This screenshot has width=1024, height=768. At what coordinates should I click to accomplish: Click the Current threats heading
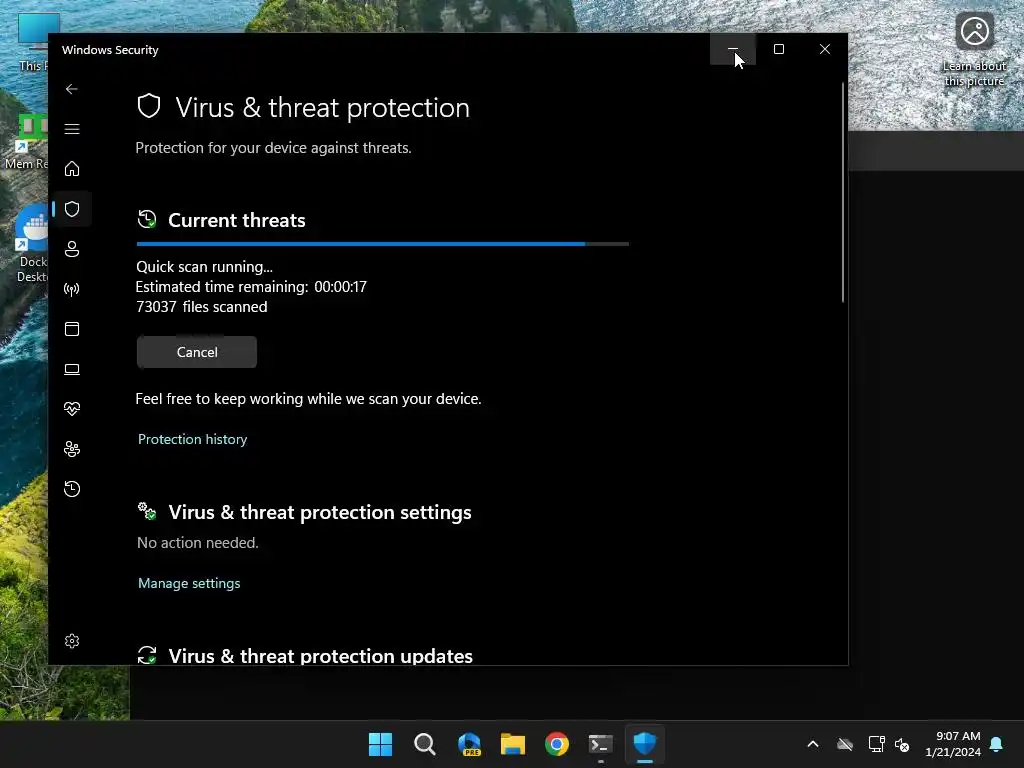coord(236,220)
